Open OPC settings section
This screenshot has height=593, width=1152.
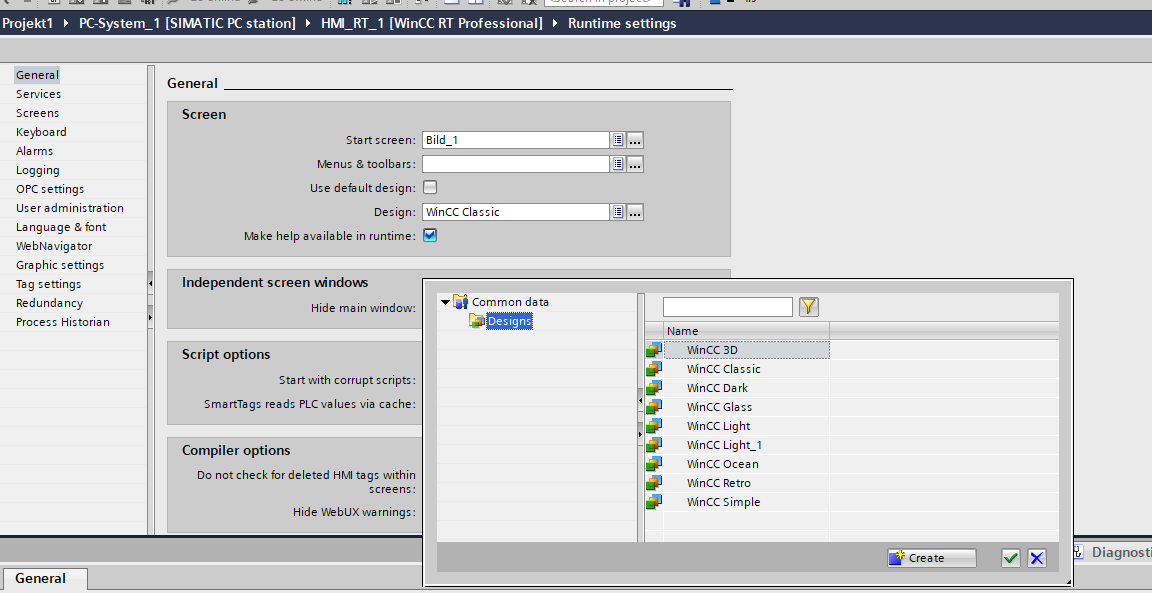(50, 190)
